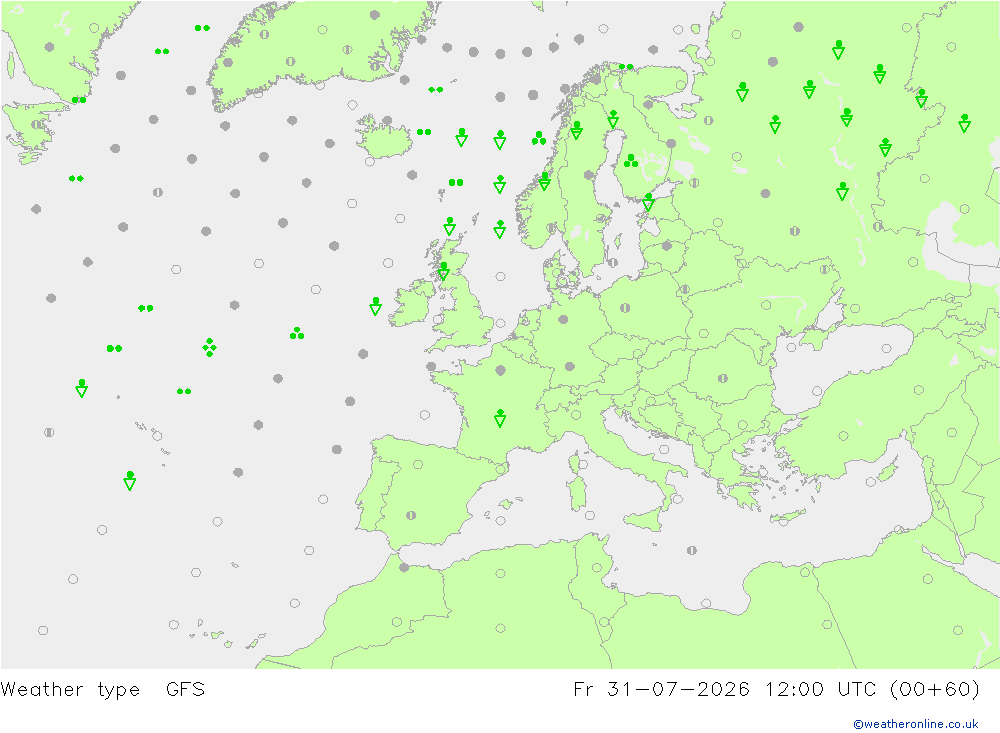
Task: Open the weatheronline.co.uk copyright link
Action: point(916,724)
